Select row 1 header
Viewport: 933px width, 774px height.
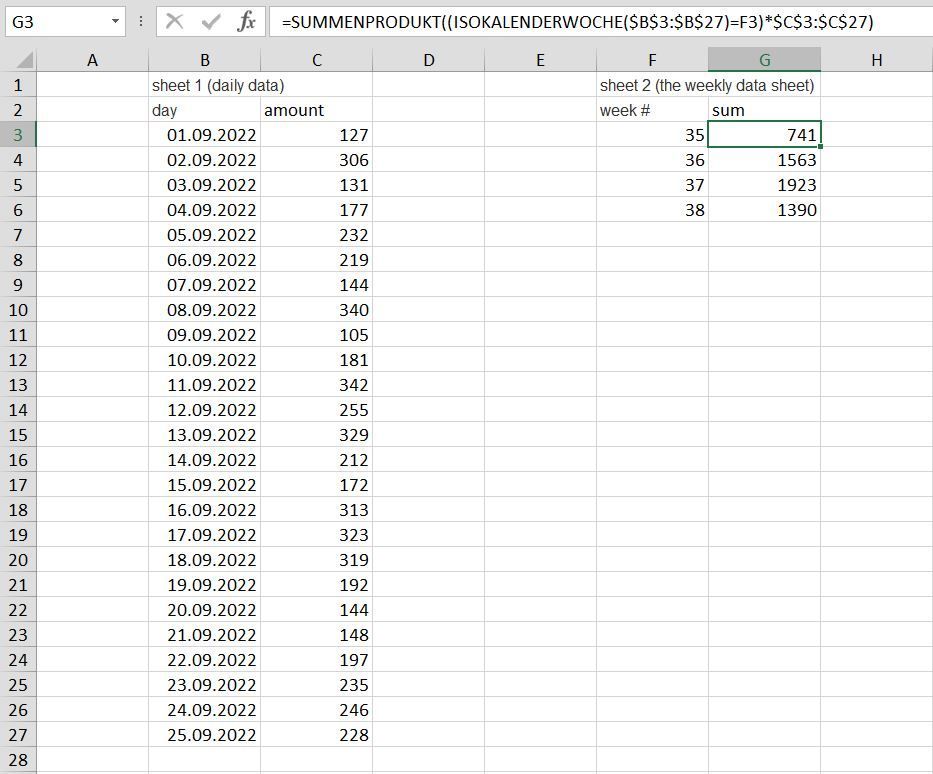point(18,85)
